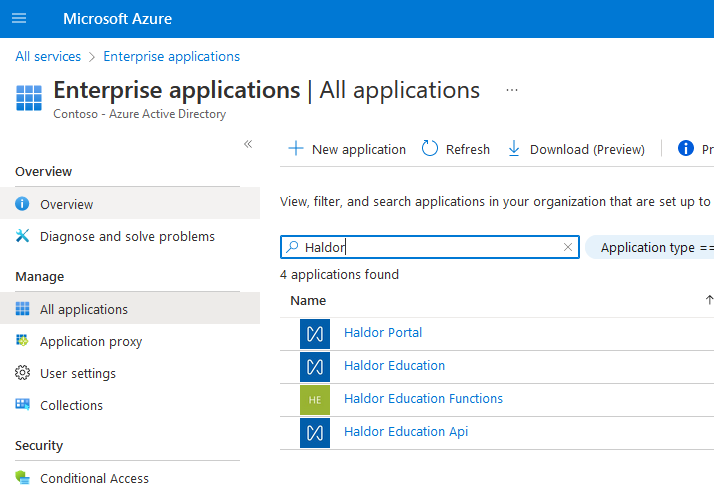Open Collections page
Viewport: 714px width, 487px height.
click(x=130, y=405)
